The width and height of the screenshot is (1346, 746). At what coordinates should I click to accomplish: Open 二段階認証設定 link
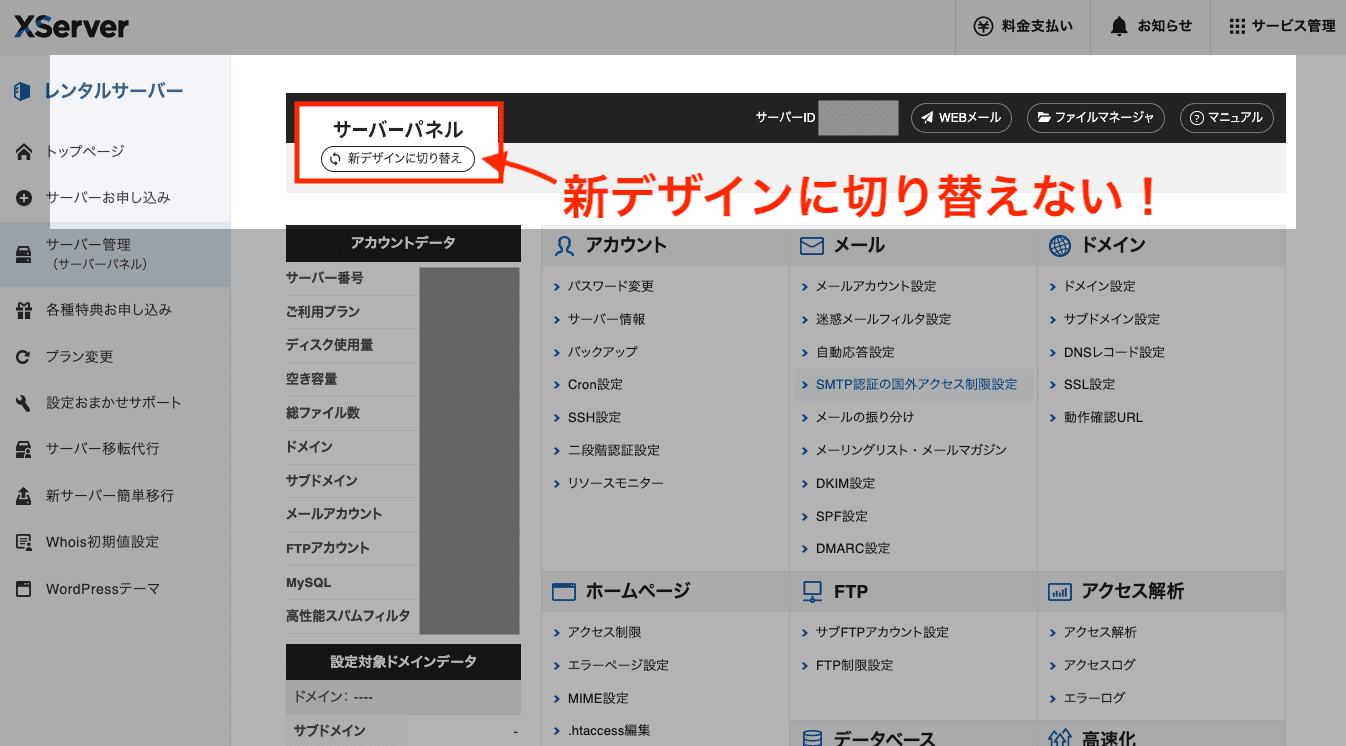(613, 450)
